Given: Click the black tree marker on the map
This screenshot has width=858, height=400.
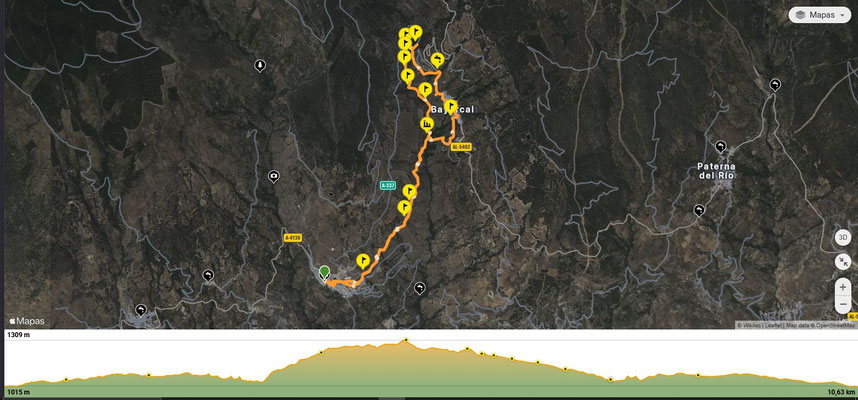Looking at the screenshot, I should (x=260, y=66).
